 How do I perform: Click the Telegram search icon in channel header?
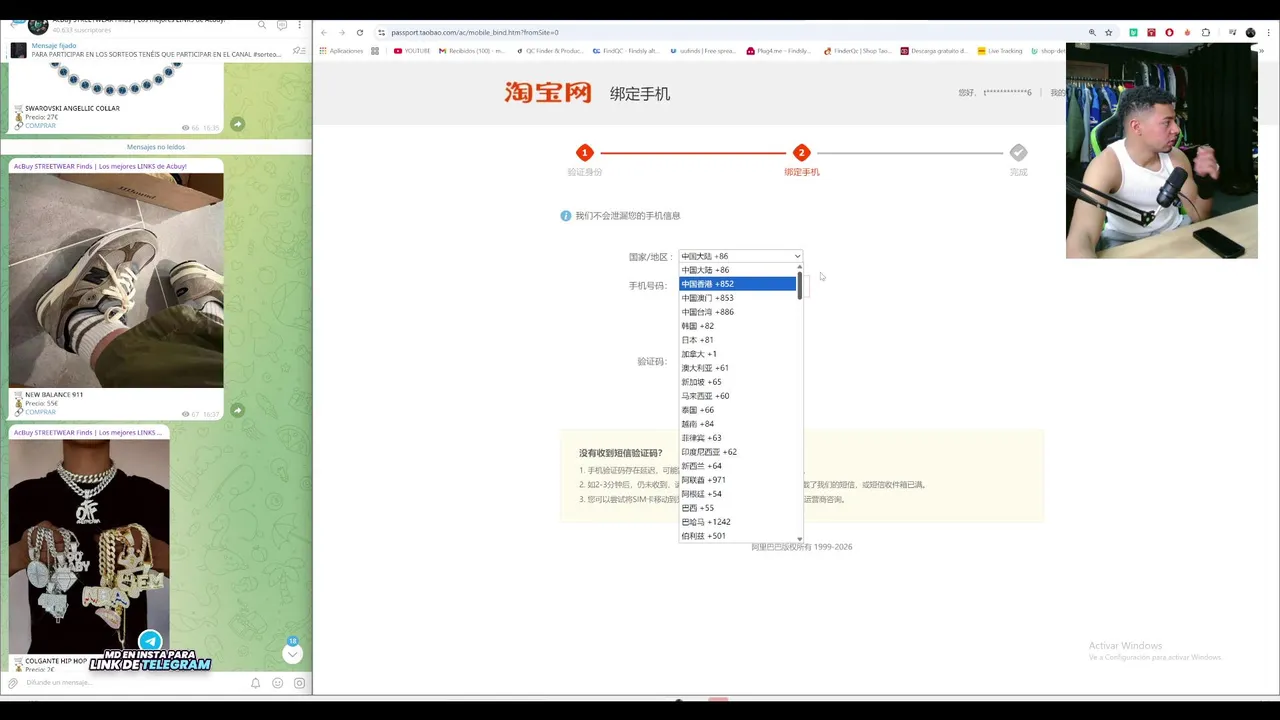coord(262,25)
